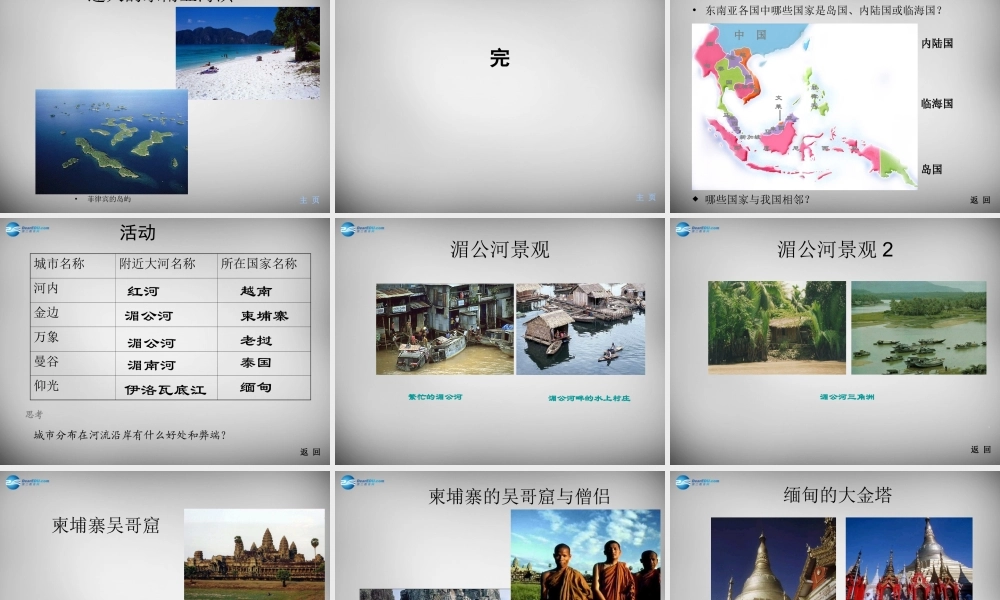Viewport: 1000px width, 600px height.
Task: Click 主页 link on the 完 slide
Action: (646, 198)
